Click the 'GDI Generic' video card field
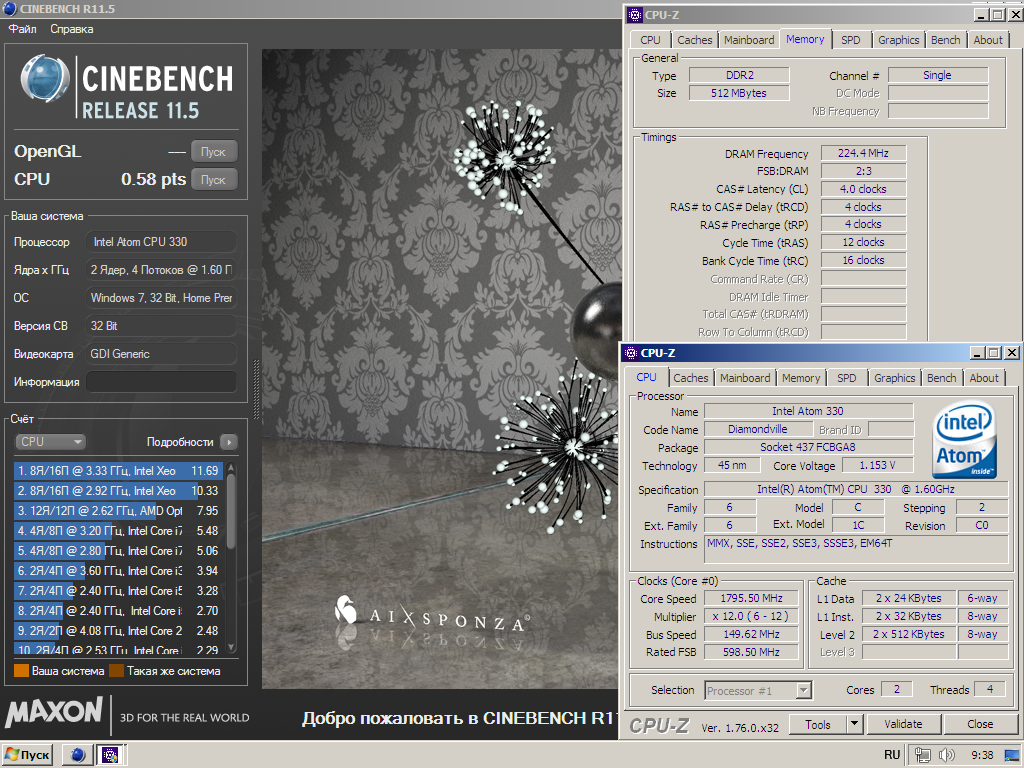The height and width of the screenshot is (768, 1024). point(161,354)
